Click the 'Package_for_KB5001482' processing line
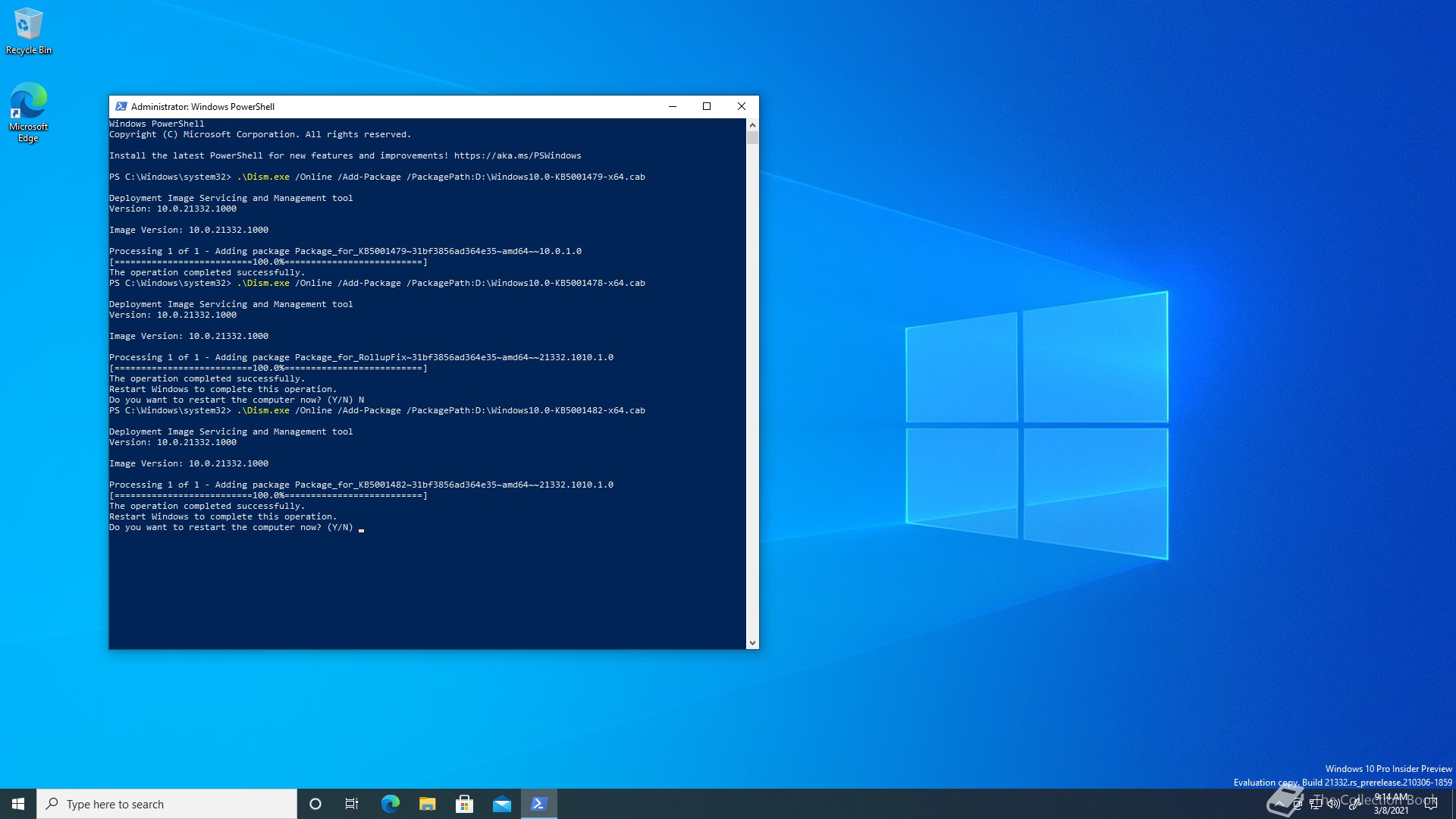1456x819 pixels. point(361,485)
